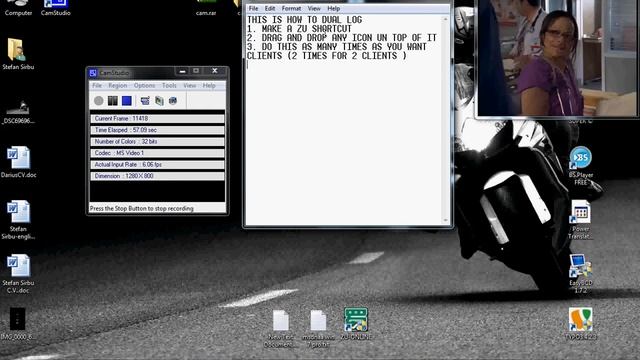Click the webcam video overlay
640x360 pixels.
(557, 58)
